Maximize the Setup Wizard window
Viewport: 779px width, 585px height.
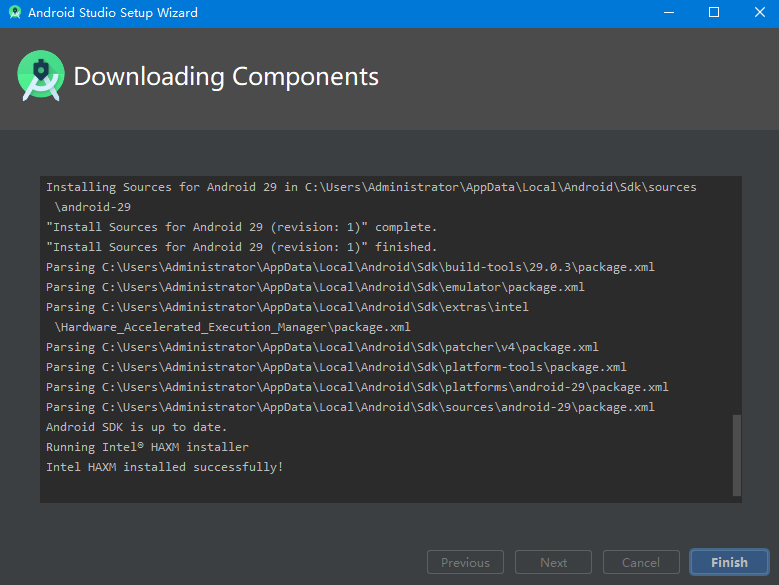714,12
